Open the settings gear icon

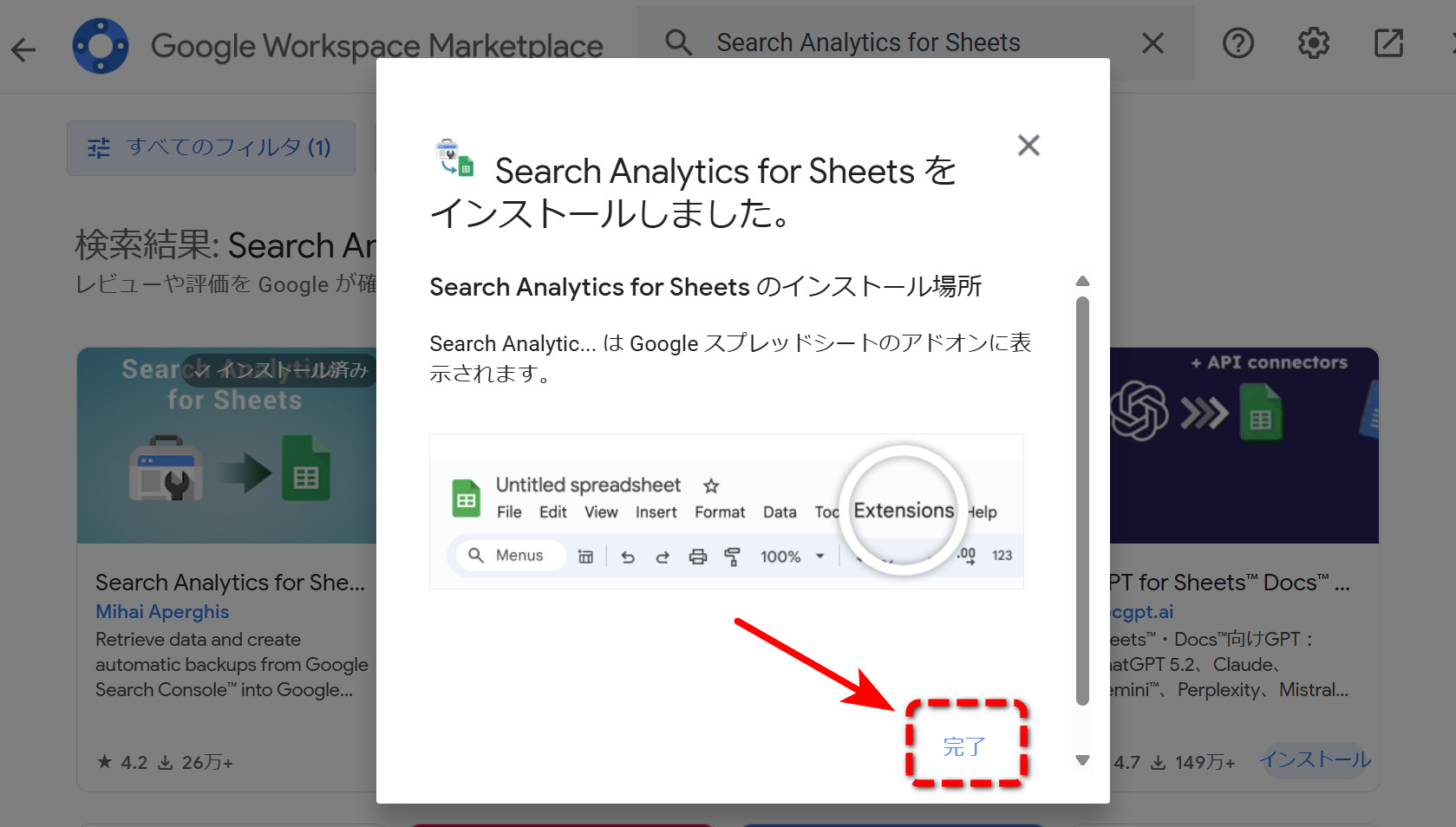[x=1313, y=42]
